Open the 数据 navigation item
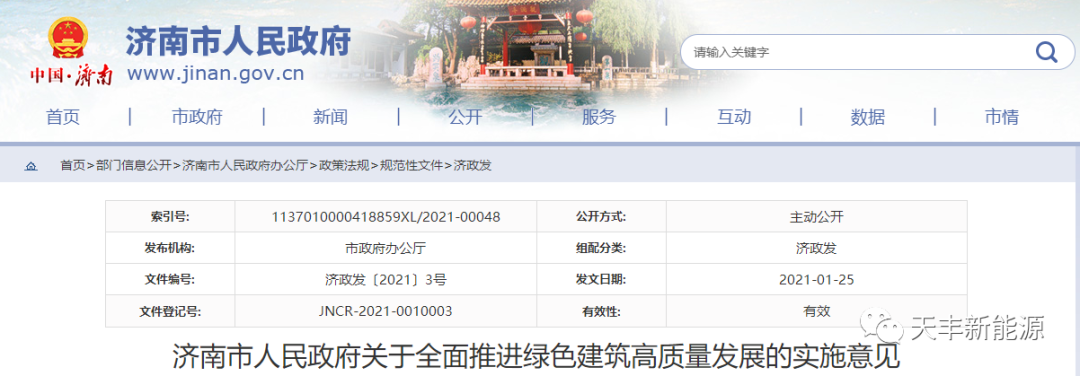The height and width of the screenshot is (376, 1080). (867, 117)
